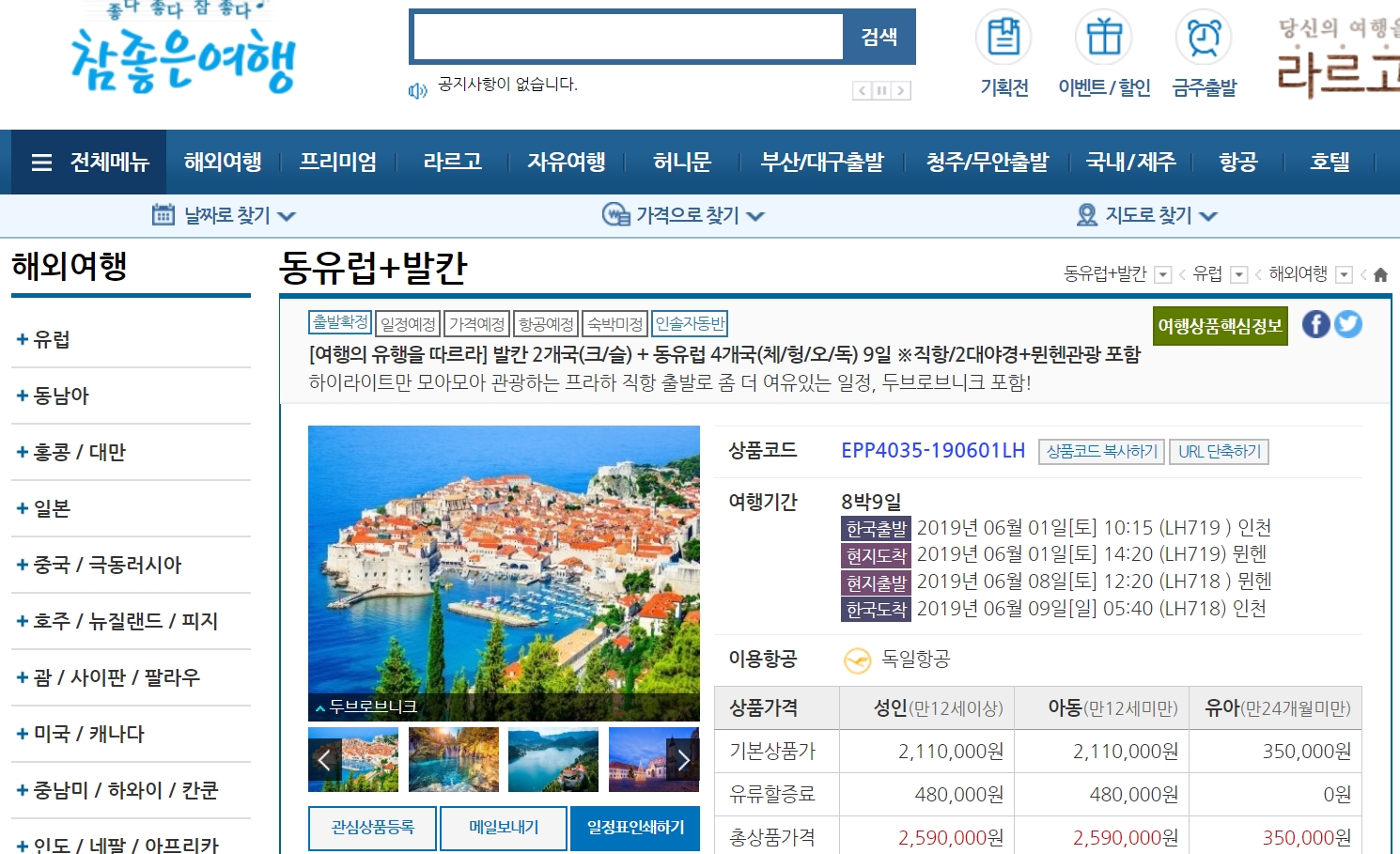Click the 상품코드 복사하기 button
Image resolution: width=1400 pixels, height=854 pixels.
[1102, 452]
